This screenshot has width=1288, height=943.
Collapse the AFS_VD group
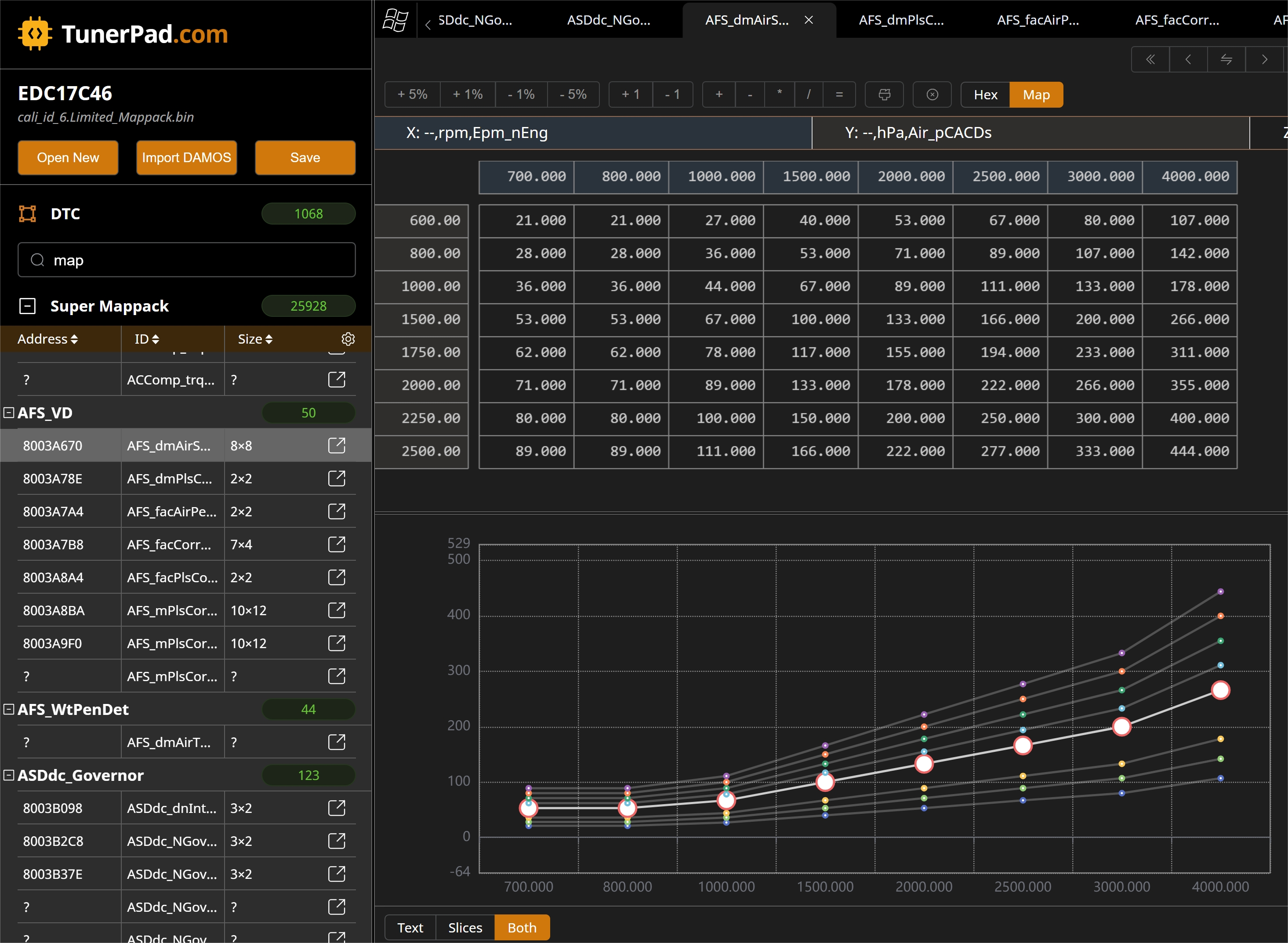point(8,413)
